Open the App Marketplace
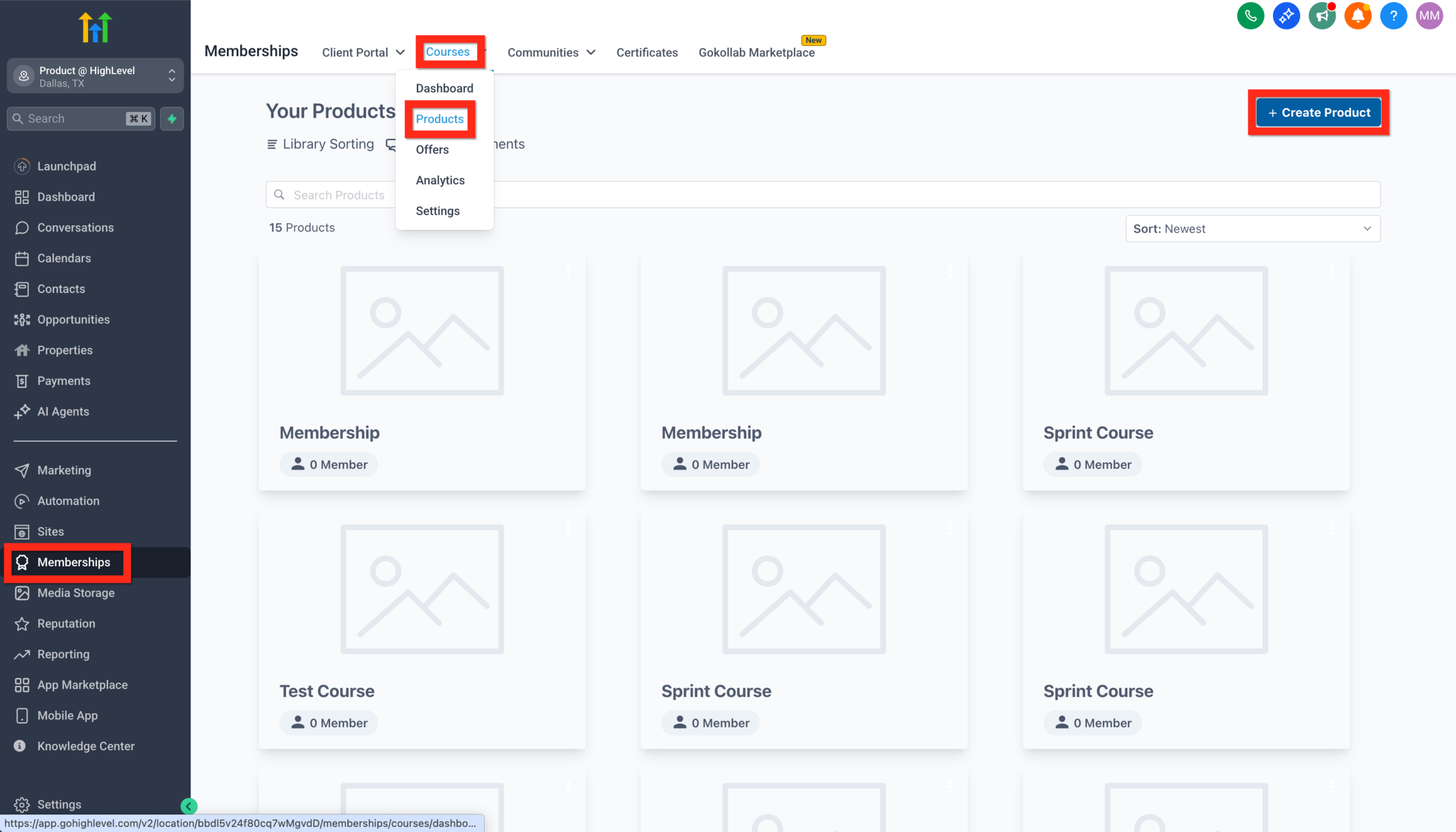Image resolution: width=1456 pixels, height=832 pixels. [82, 685]
